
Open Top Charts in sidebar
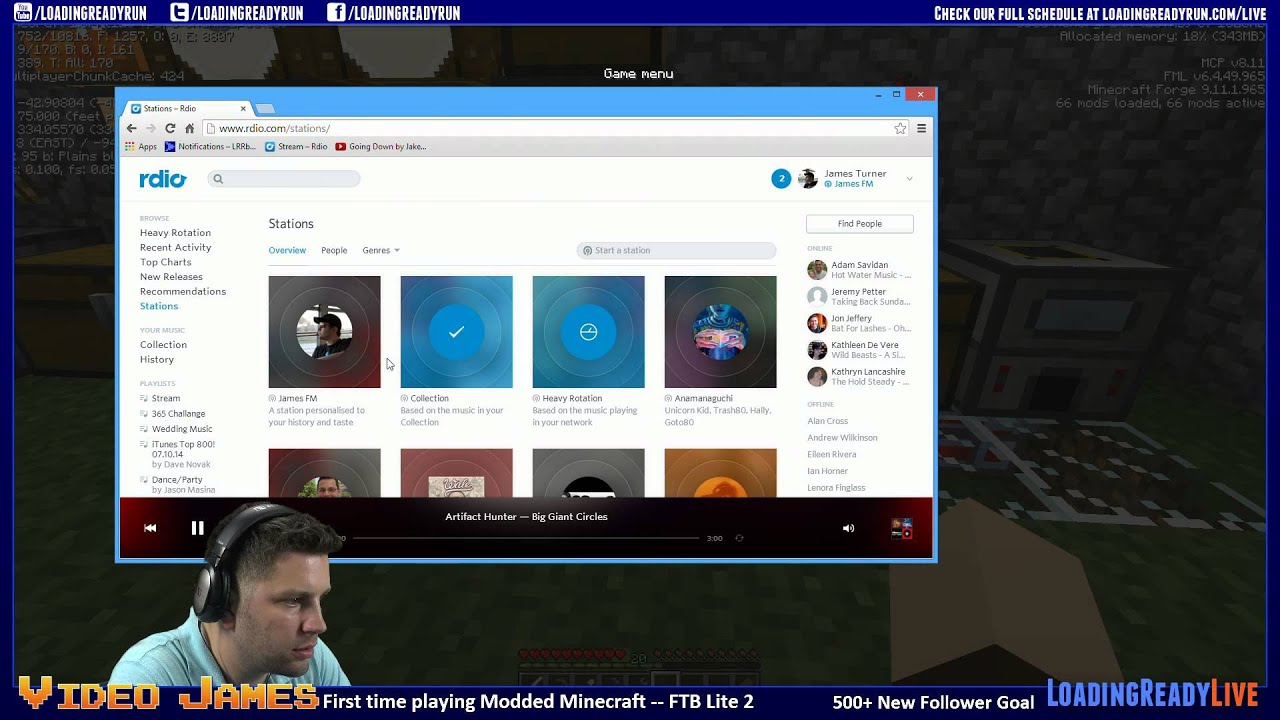166,262
